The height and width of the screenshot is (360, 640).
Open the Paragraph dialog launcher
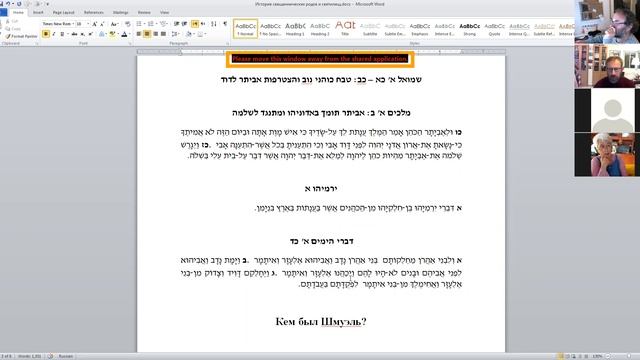pos(227,44)
